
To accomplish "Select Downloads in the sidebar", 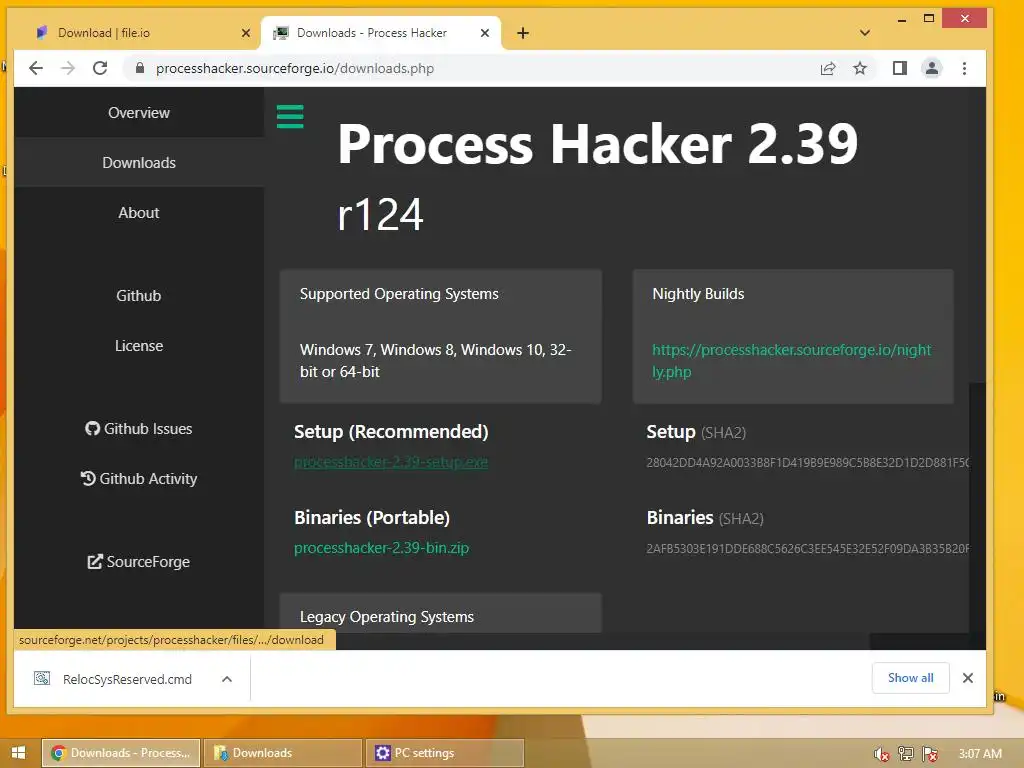I will pyautogui.click(x=139, y=163).
